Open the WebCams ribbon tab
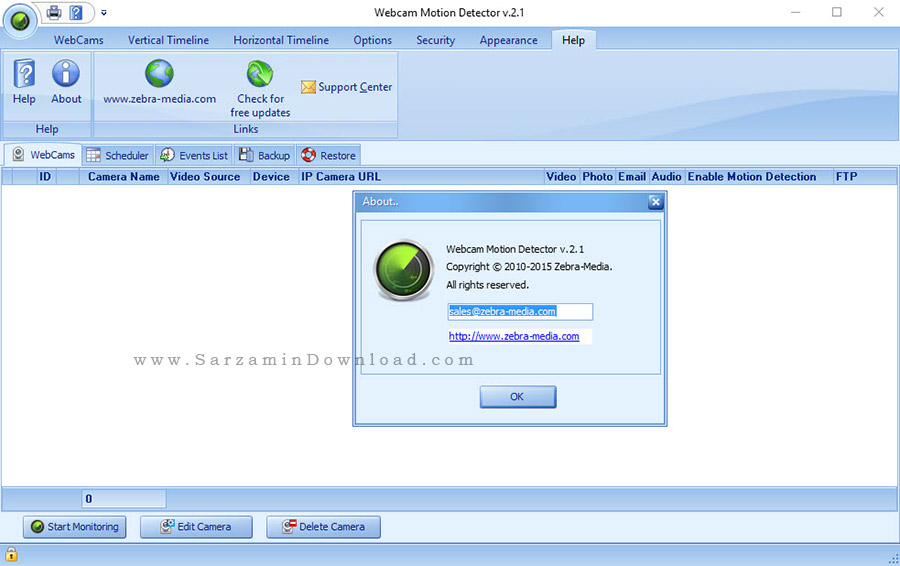The image size is (900, 566). (79, 40)
